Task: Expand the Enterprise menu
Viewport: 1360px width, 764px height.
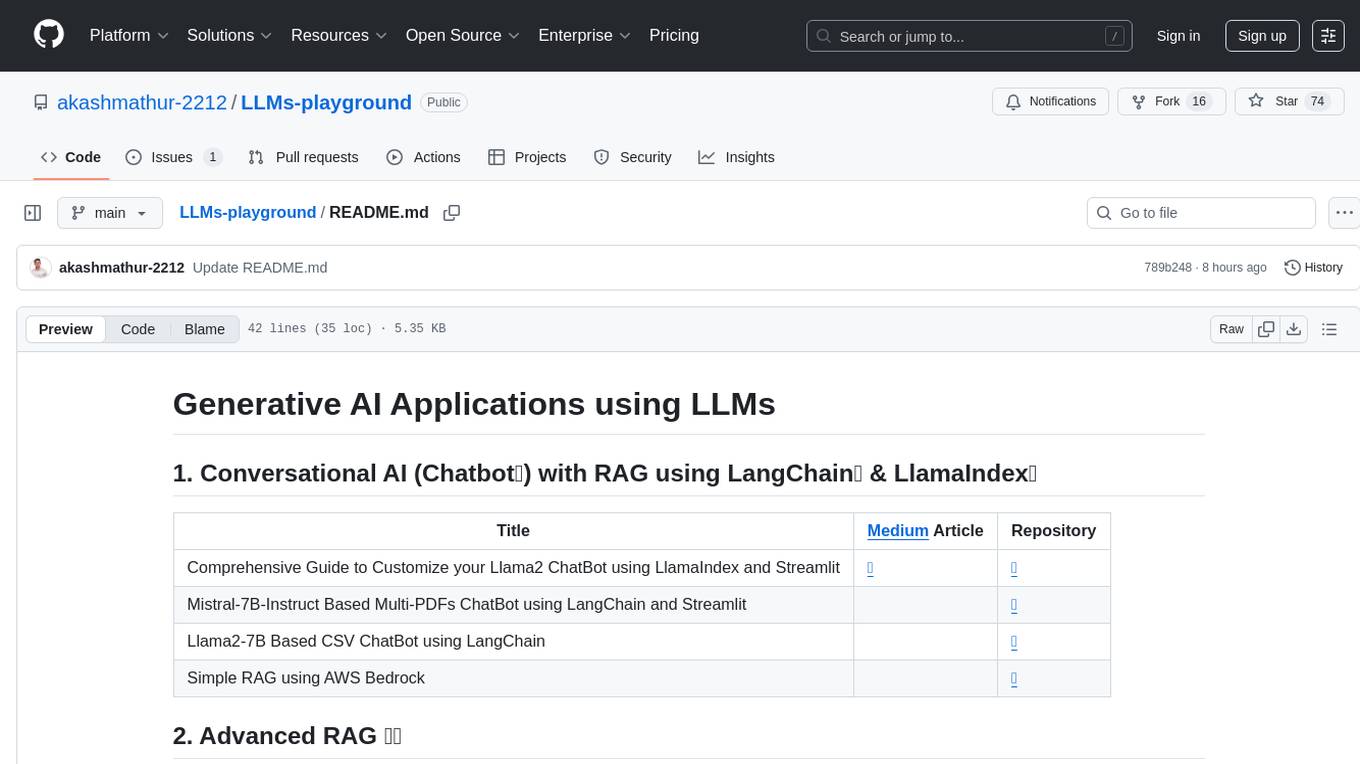Action: pos(585,35)
